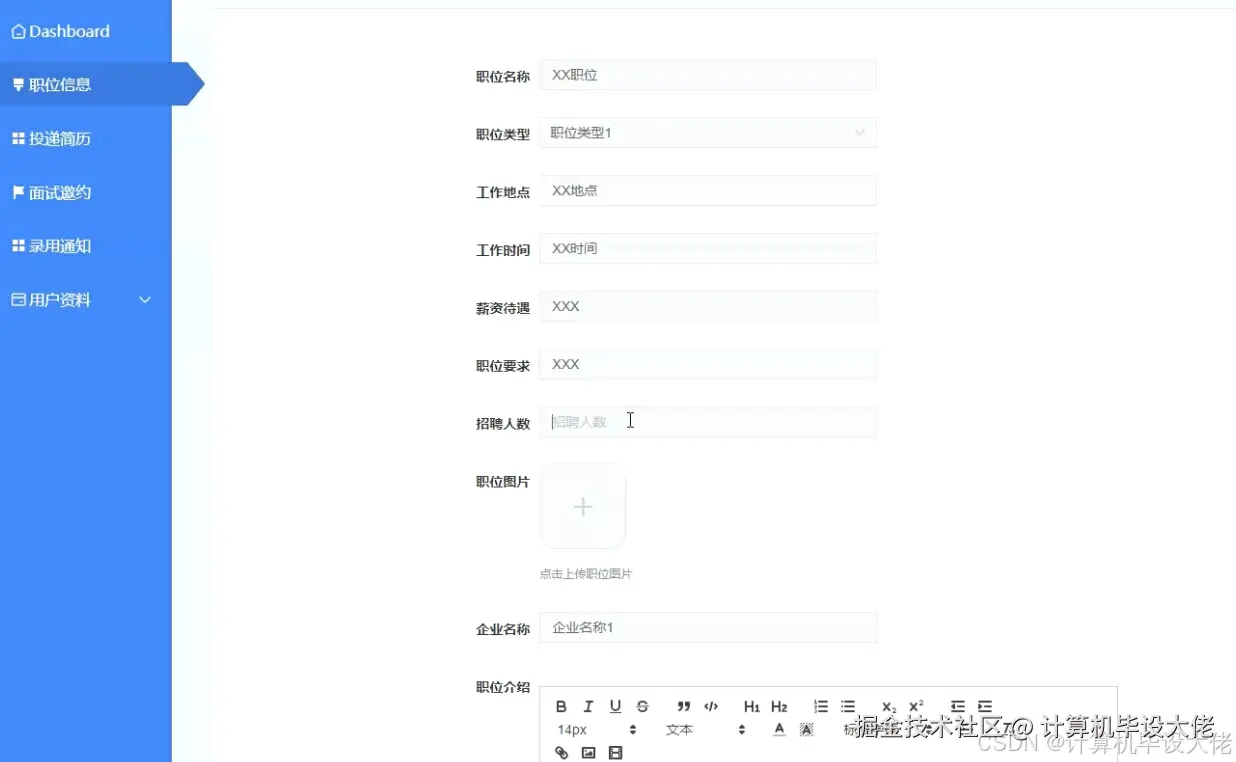This screenshot has height=762, width=1236.
Task: Apply strikethrough formatting
Action: click(x=642, y=706)
